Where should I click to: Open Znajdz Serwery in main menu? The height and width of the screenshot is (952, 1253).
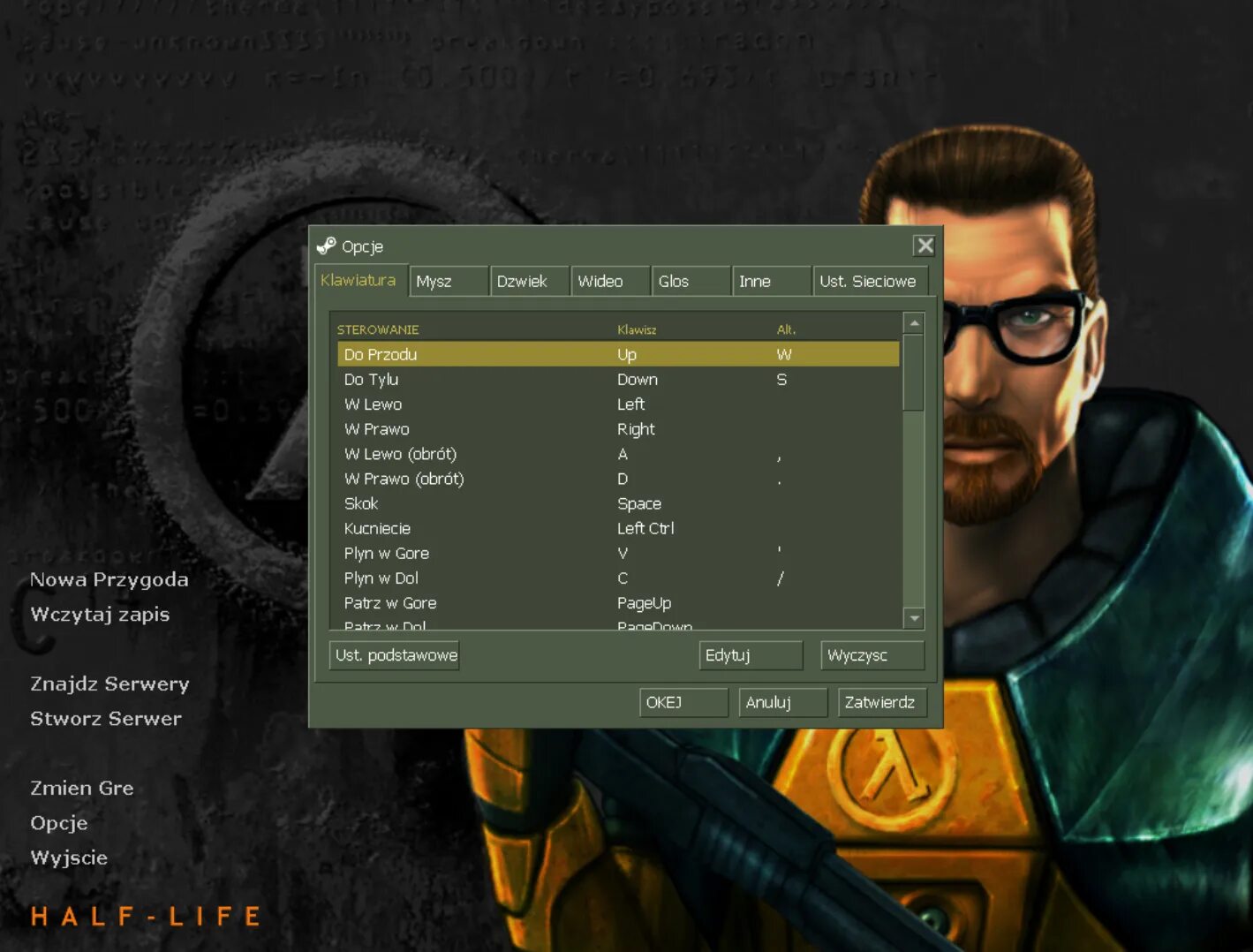pyautogui.click(x=109, y=684)
